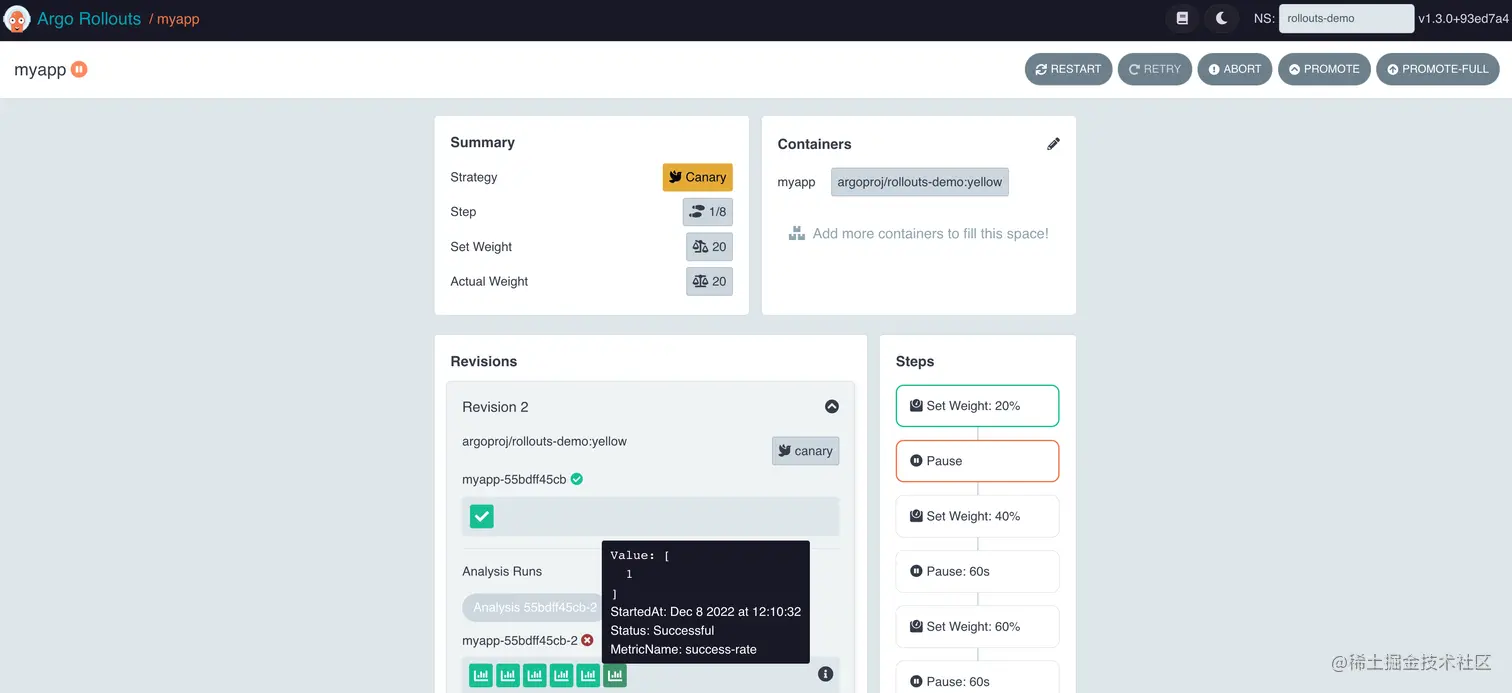Click the step 1/8 badge
This screenshot has height=693, width=1512.
708,212
